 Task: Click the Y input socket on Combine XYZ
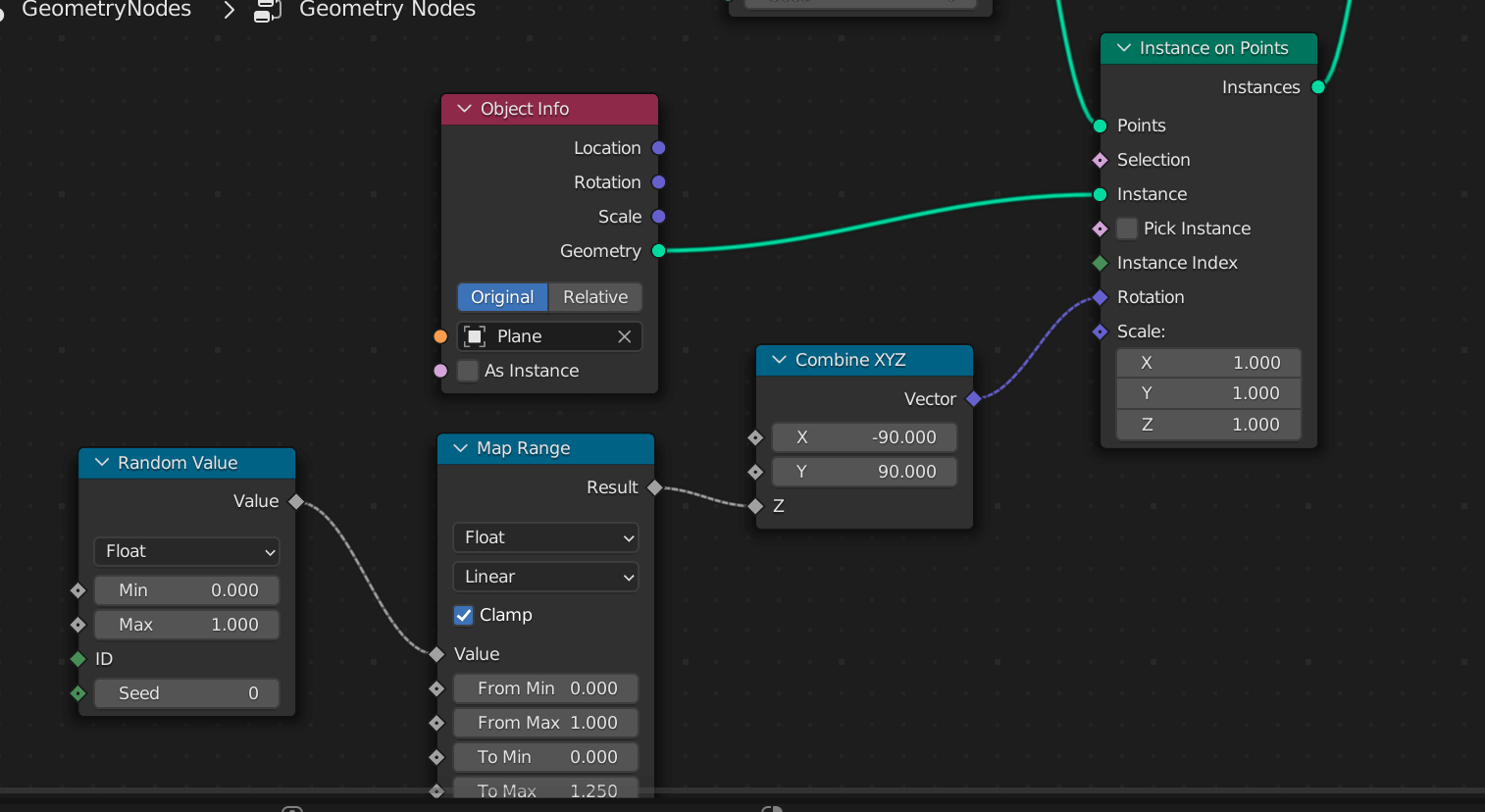(x=755, y=472)
